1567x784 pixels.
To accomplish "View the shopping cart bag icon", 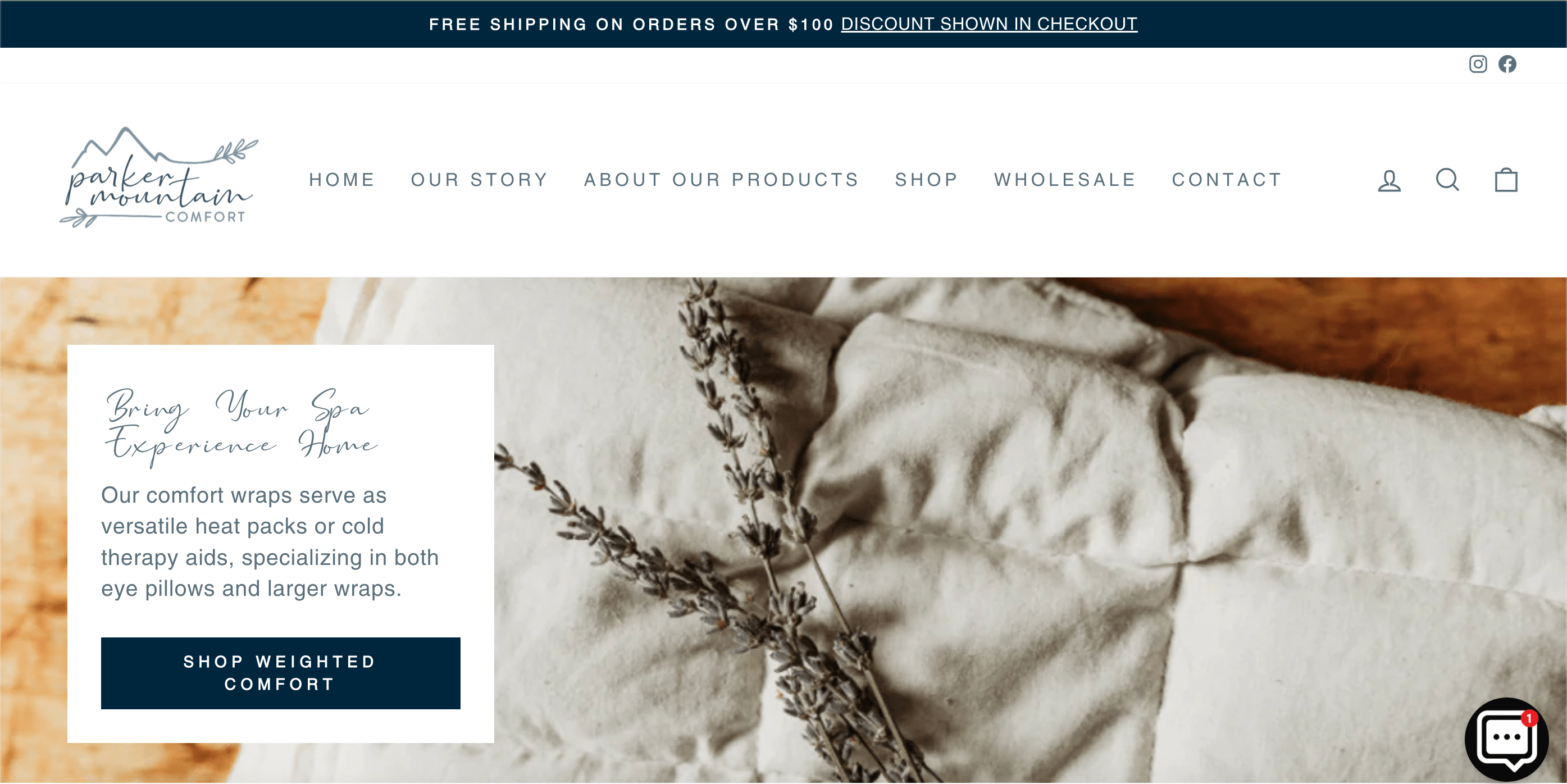I will pos(1506,180).
